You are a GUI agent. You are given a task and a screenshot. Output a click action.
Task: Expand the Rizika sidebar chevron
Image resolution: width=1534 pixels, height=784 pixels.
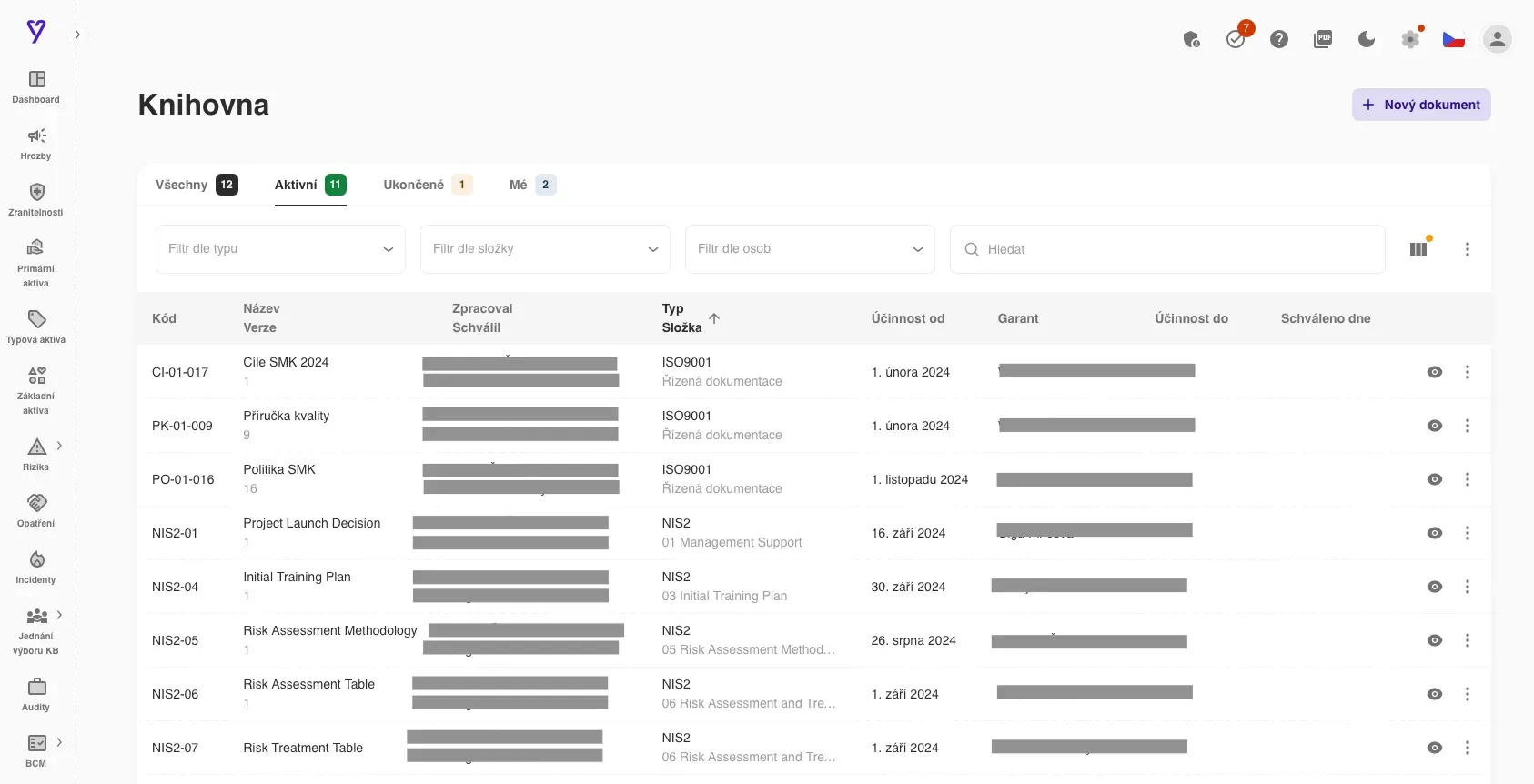59,446
